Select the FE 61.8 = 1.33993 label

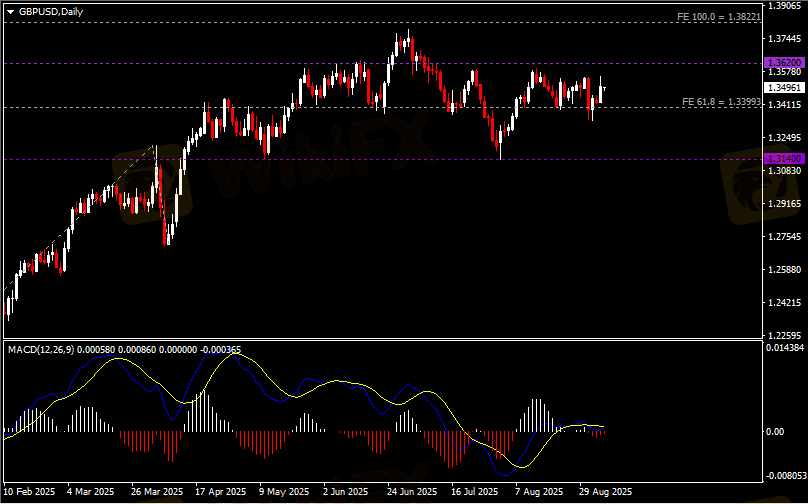(x=720, y=102)
